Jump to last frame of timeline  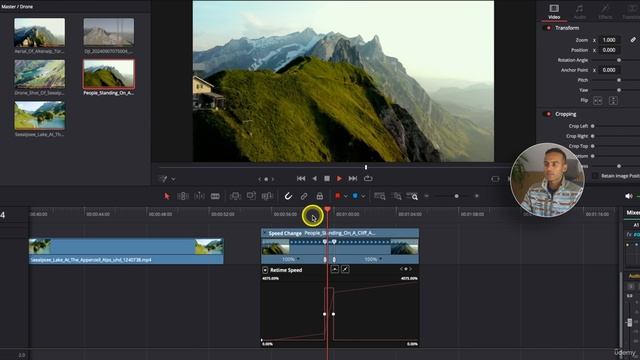coord(353,178)
